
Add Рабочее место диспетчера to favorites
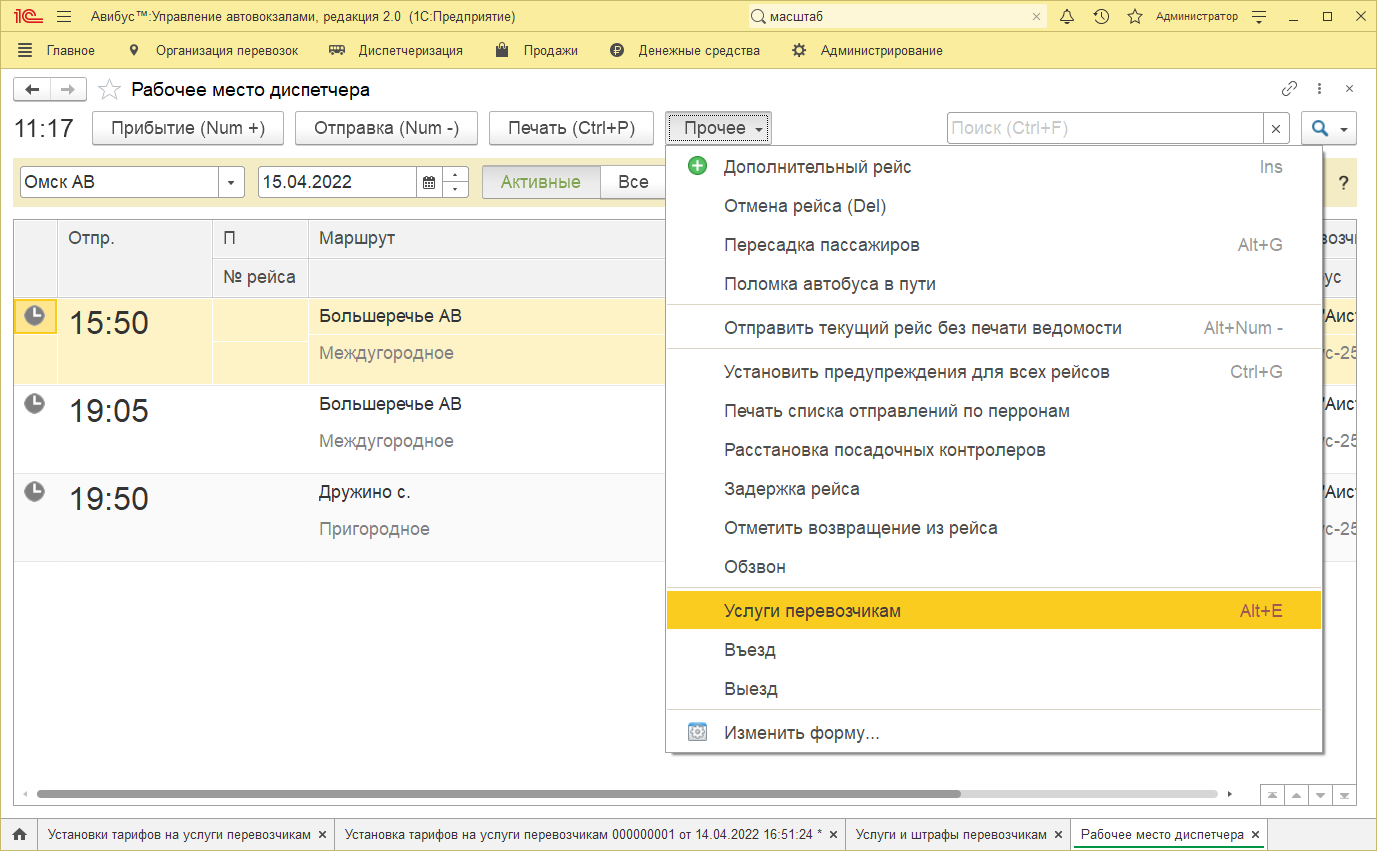pyautogui.click(x=109, y=90)
